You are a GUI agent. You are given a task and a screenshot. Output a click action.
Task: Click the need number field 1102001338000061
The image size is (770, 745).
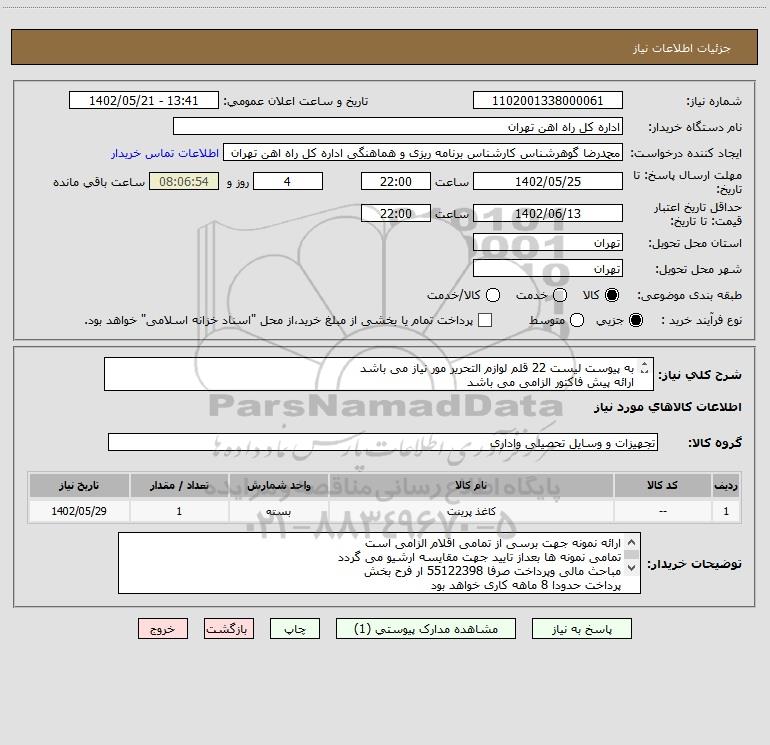pos(548,101)
